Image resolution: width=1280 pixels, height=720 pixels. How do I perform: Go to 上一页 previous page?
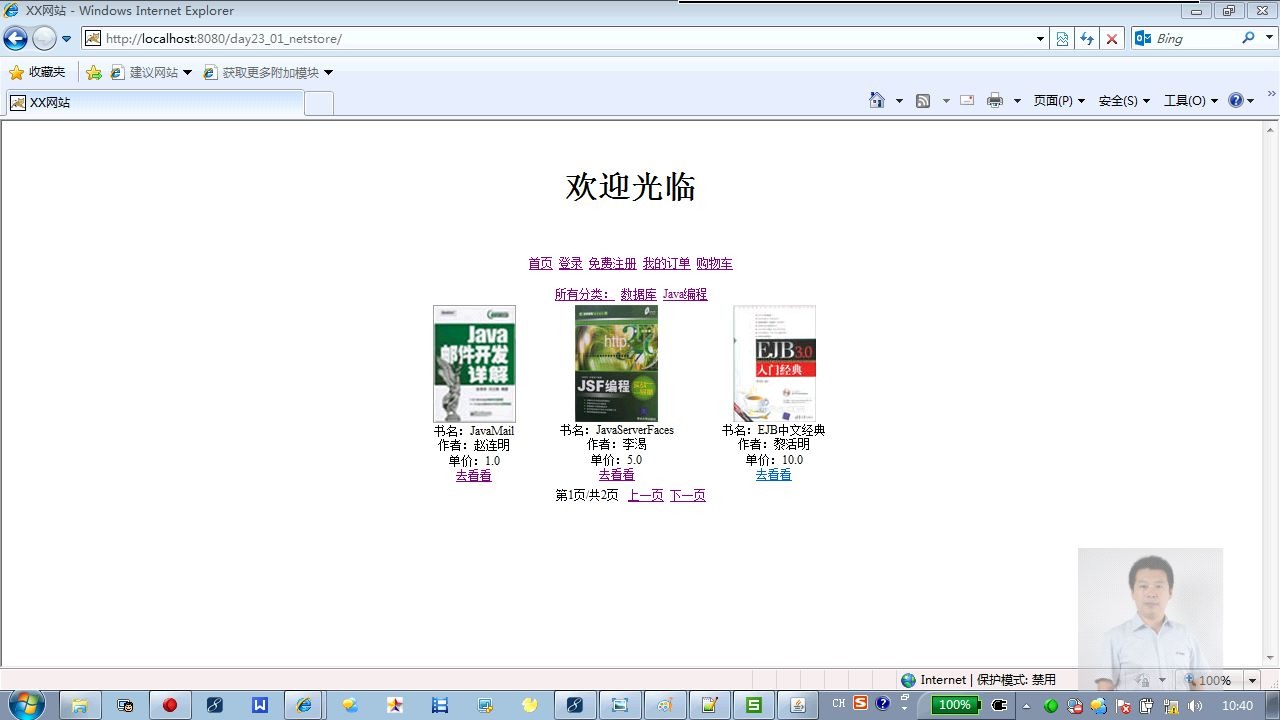click(x=646, y=496)
